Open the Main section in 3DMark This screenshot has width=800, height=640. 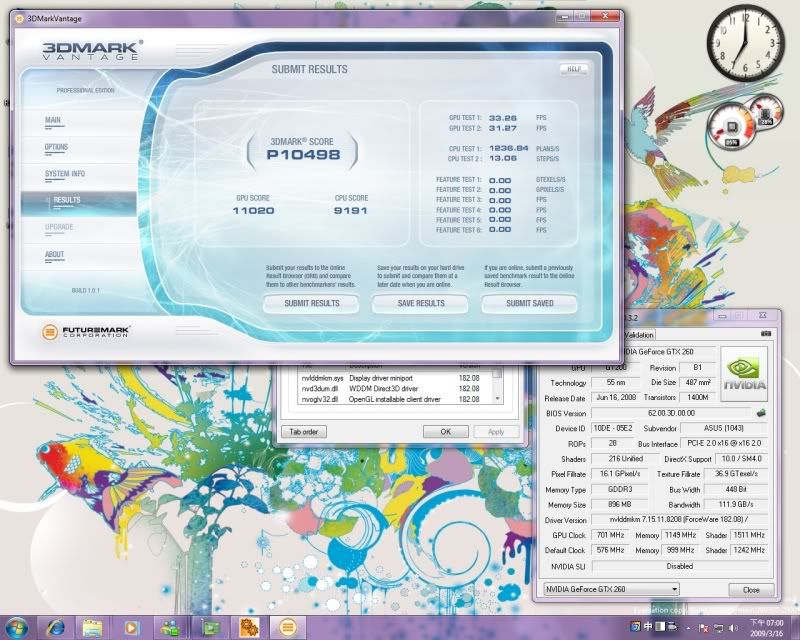53,120
